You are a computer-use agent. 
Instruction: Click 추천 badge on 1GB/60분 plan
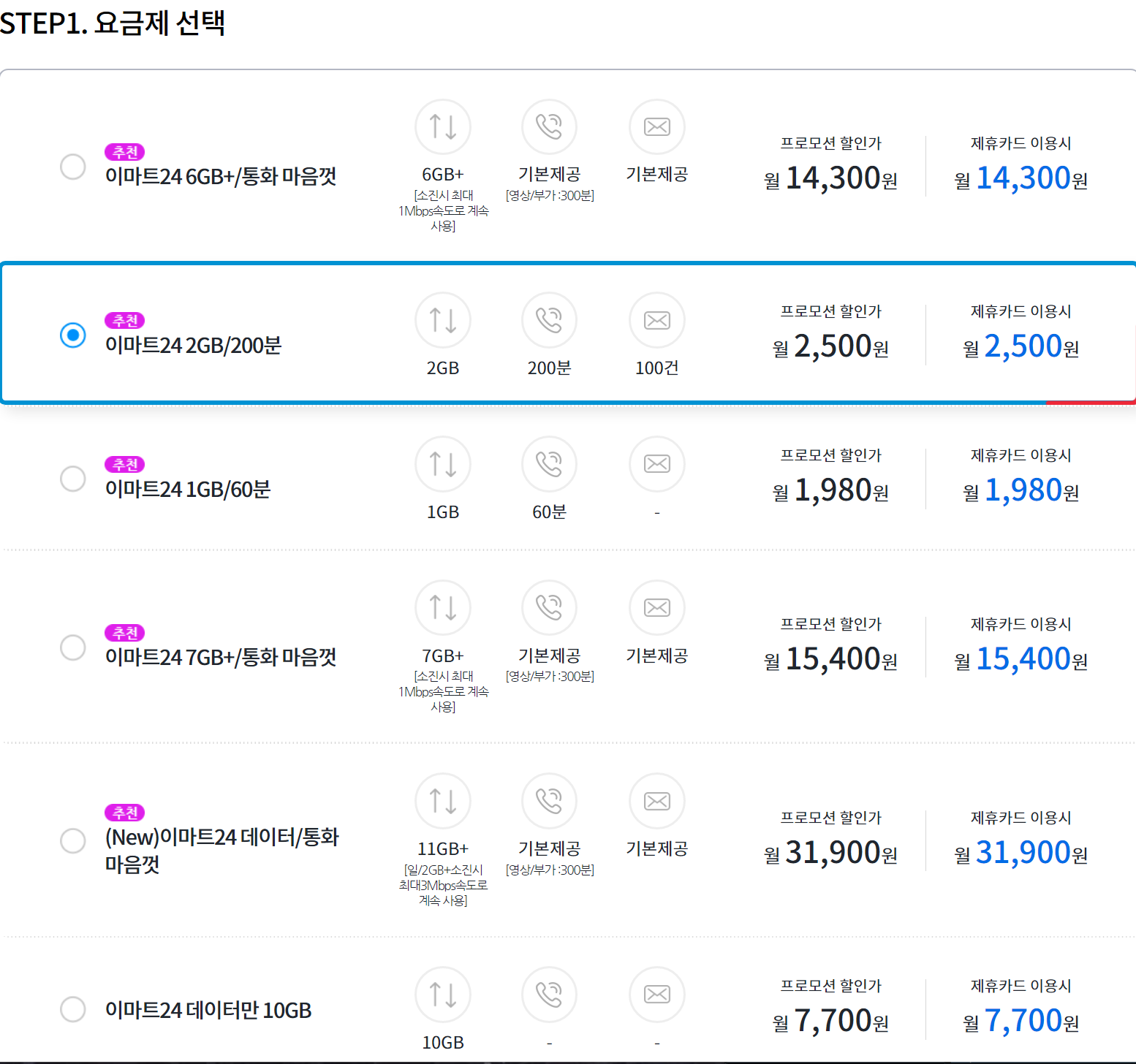125,464
